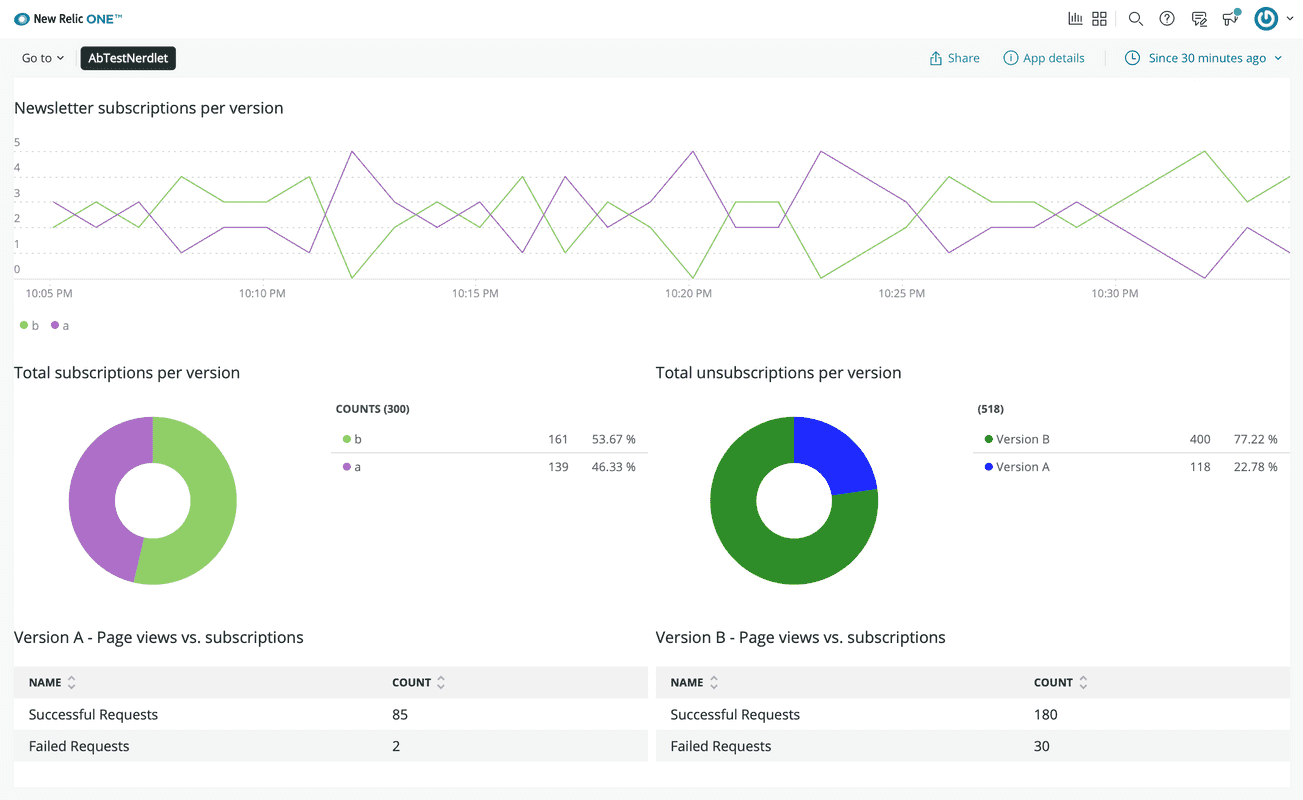Open the help question mark icon
The width and height of the screenshot is (1303, 800).
pyautogui.click(x=1167, y=19)
